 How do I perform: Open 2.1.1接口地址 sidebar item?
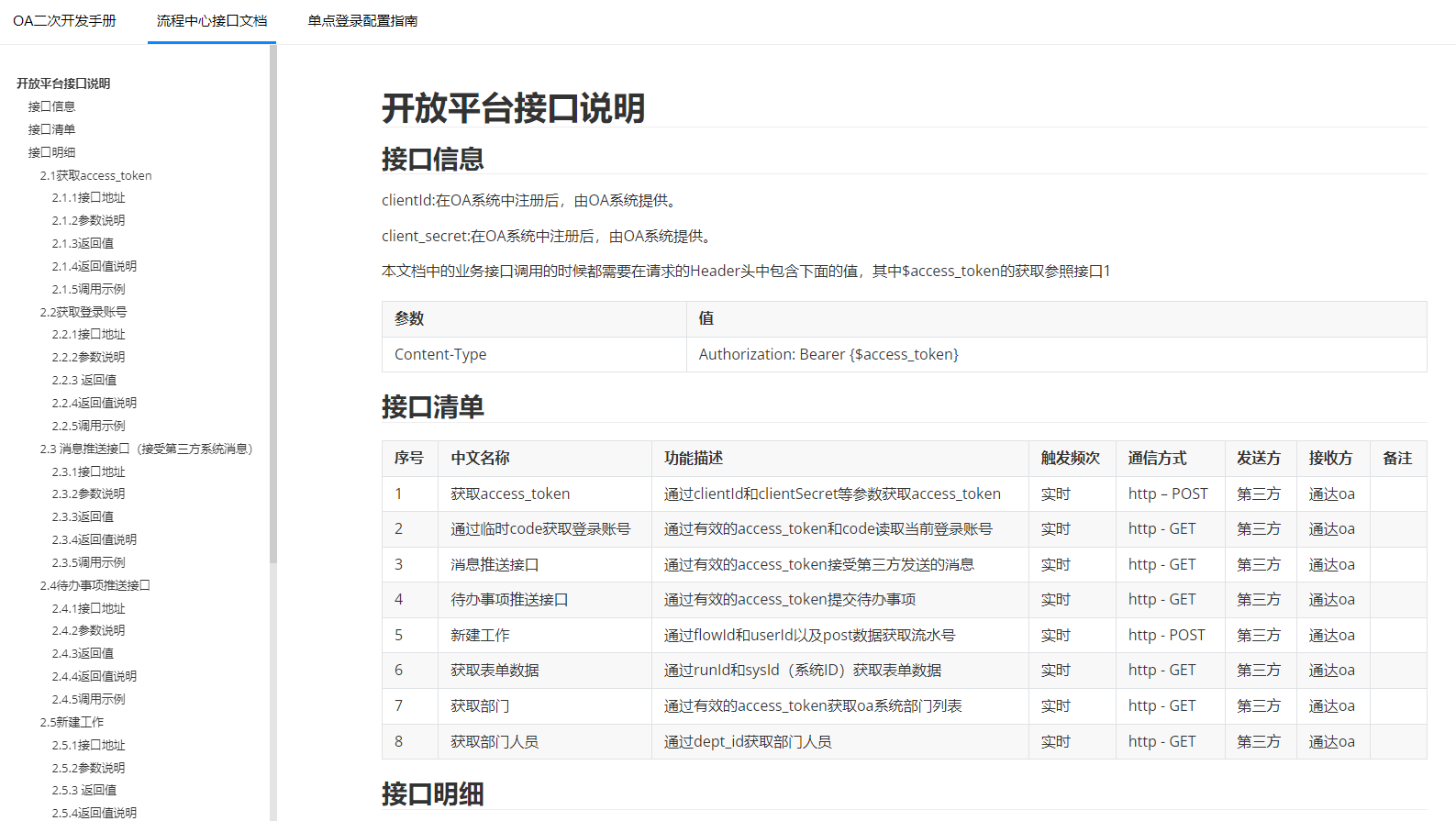coord(88,197)
